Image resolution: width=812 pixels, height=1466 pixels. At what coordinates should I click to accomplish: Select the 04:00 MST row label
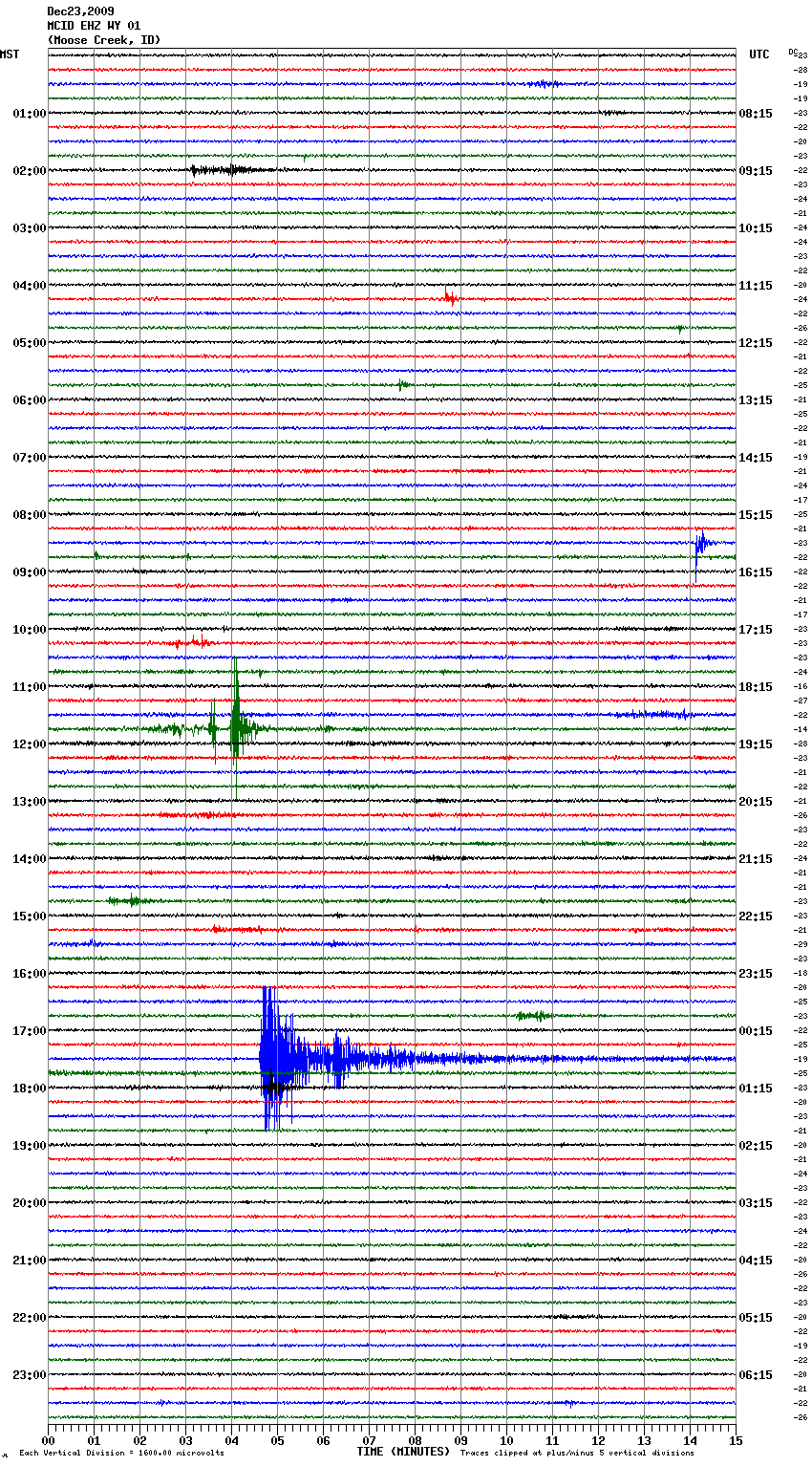(x=30, y=286)
